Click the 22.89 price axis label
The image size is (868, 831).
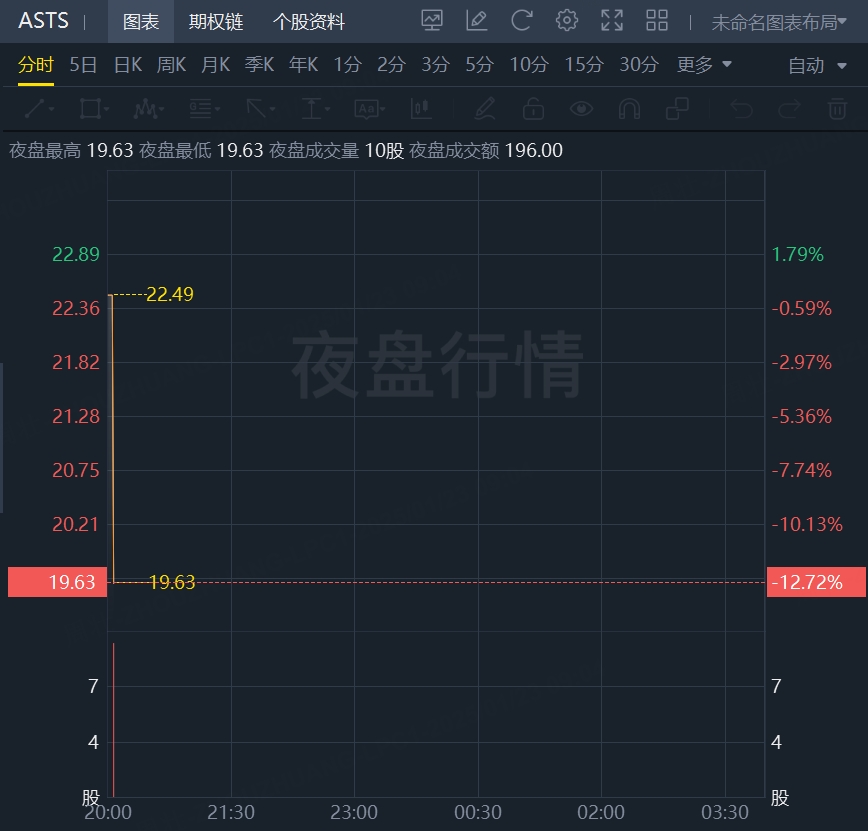[76, 254]
